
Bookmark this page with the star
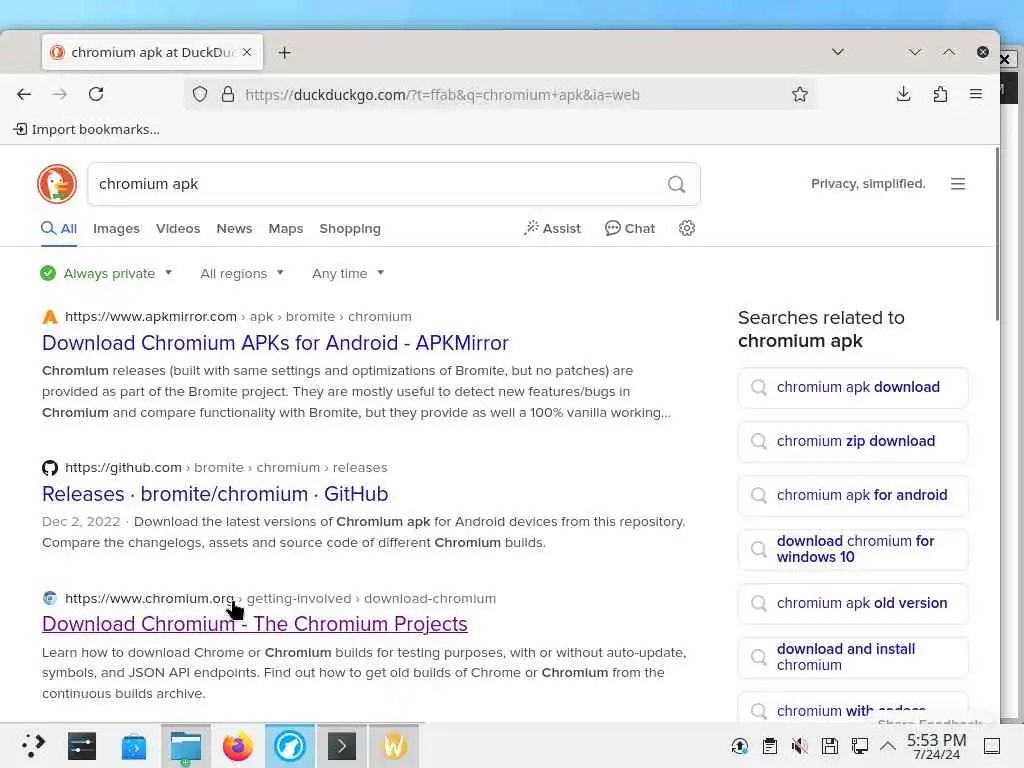800,95
